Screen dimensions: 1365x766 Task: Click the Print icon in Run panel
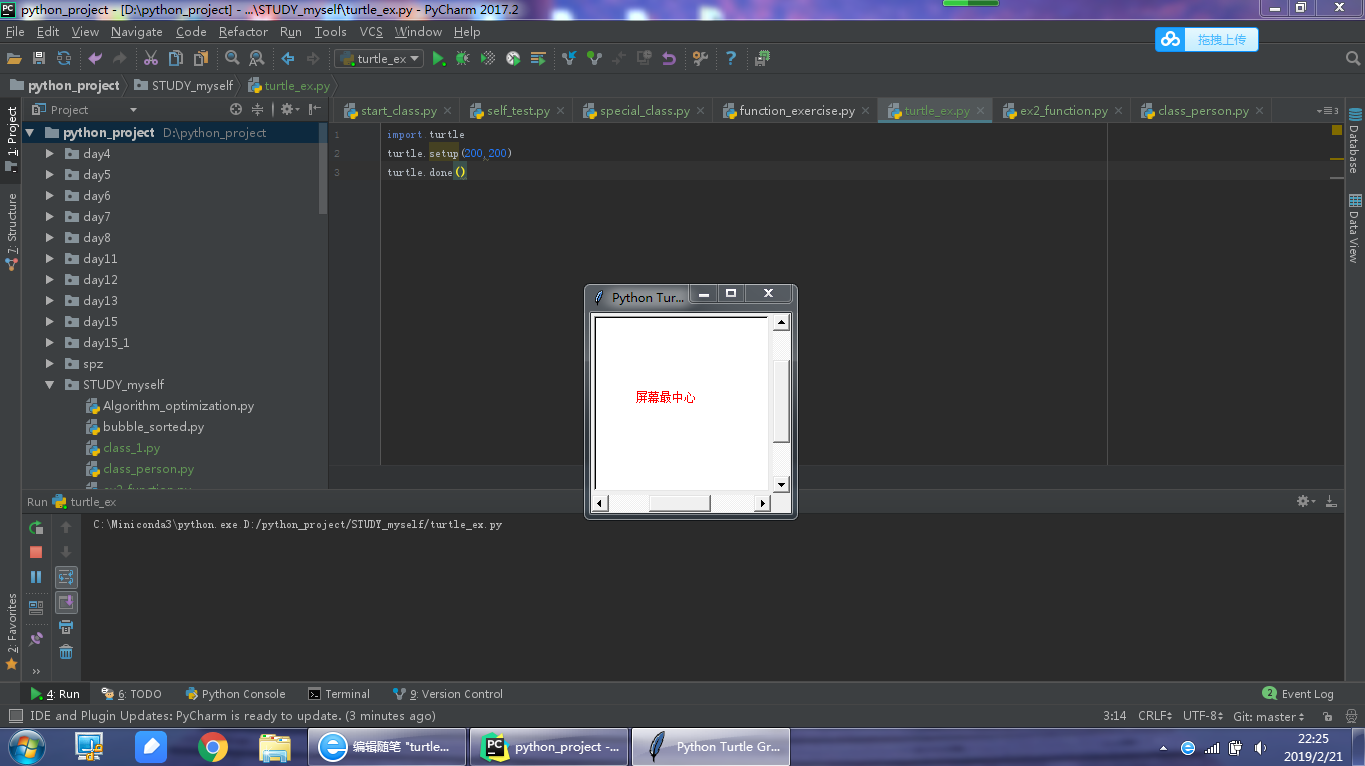point(66,627)
